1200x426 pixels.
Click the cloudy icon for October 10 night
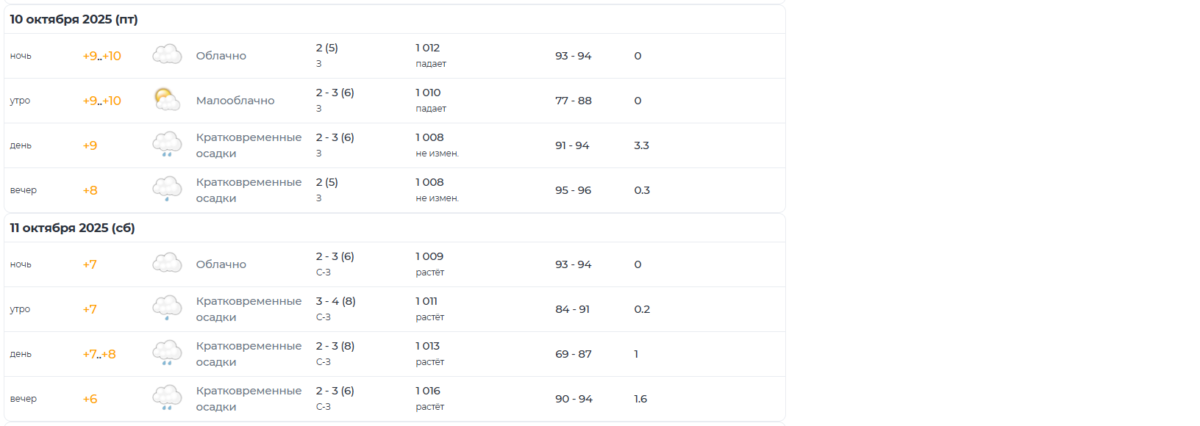166,55
